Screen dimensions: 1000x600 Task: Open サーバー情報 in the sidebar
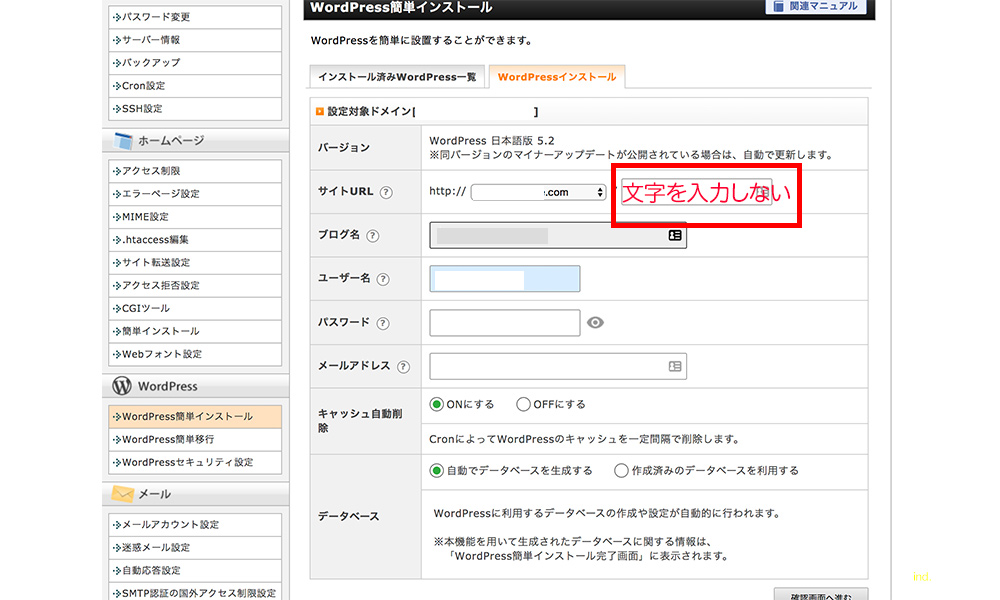[x=195, y=40]
